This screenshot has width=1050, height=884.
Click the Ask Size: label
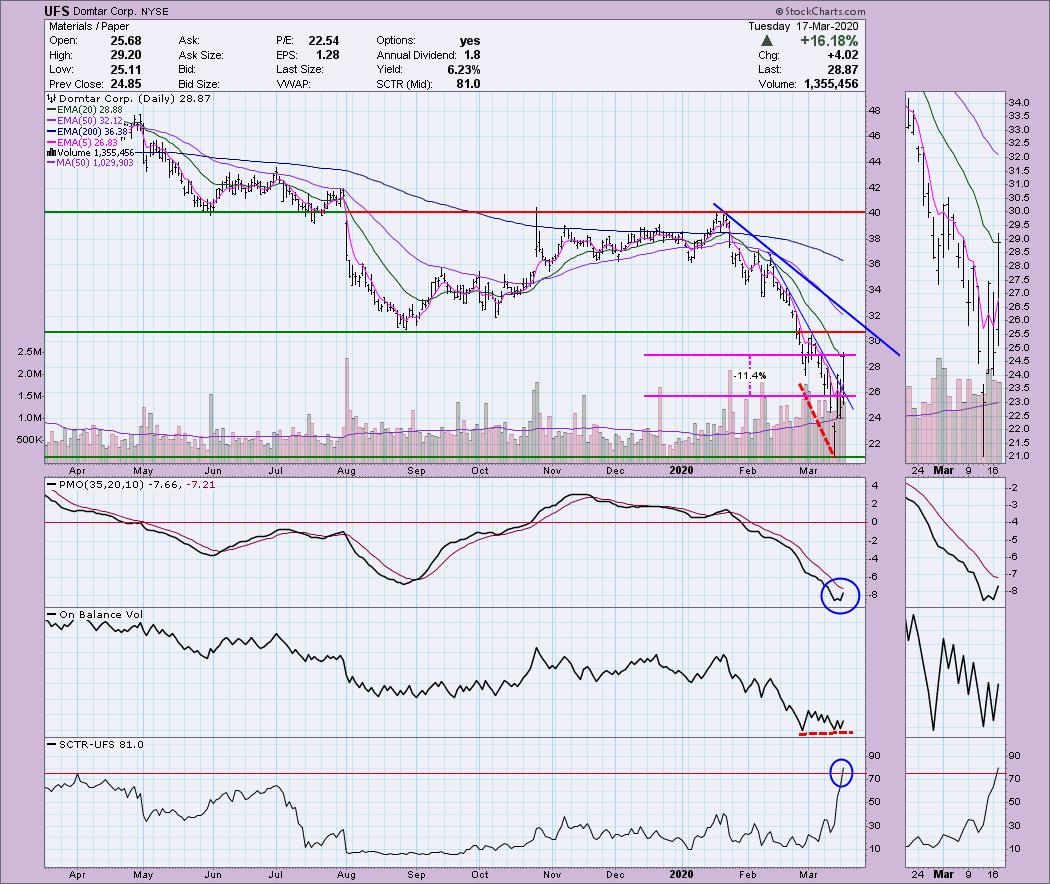tap(201, 56)
